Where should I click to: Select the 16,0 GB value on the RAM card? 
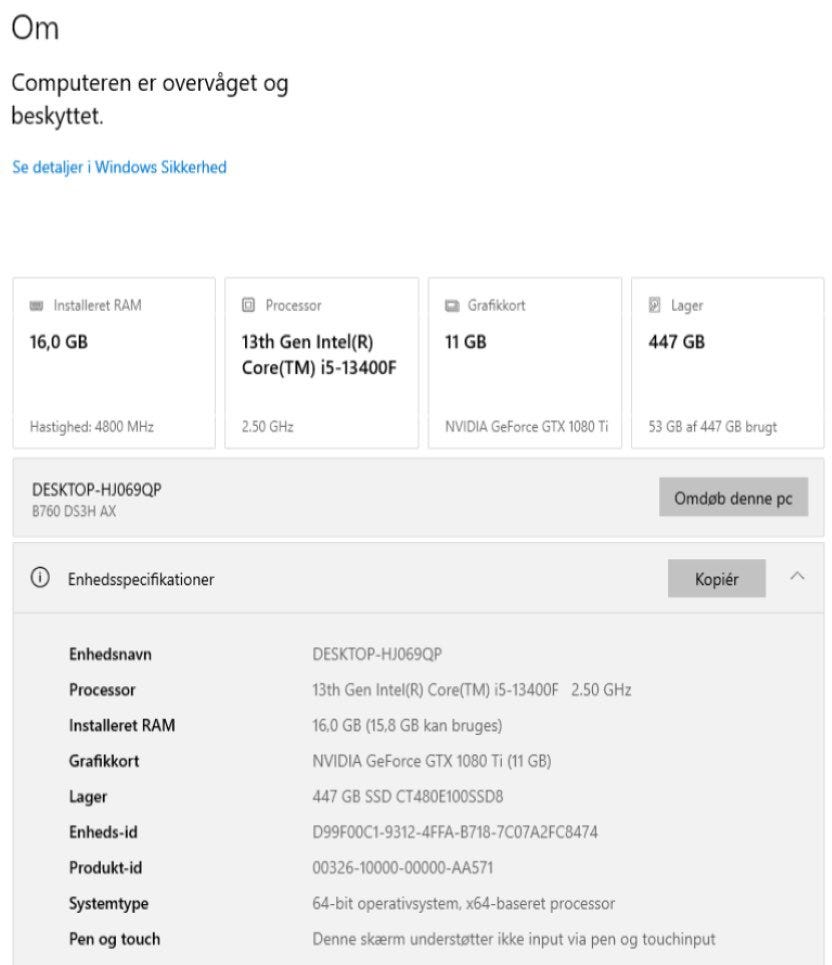click(x=58, y=342)
